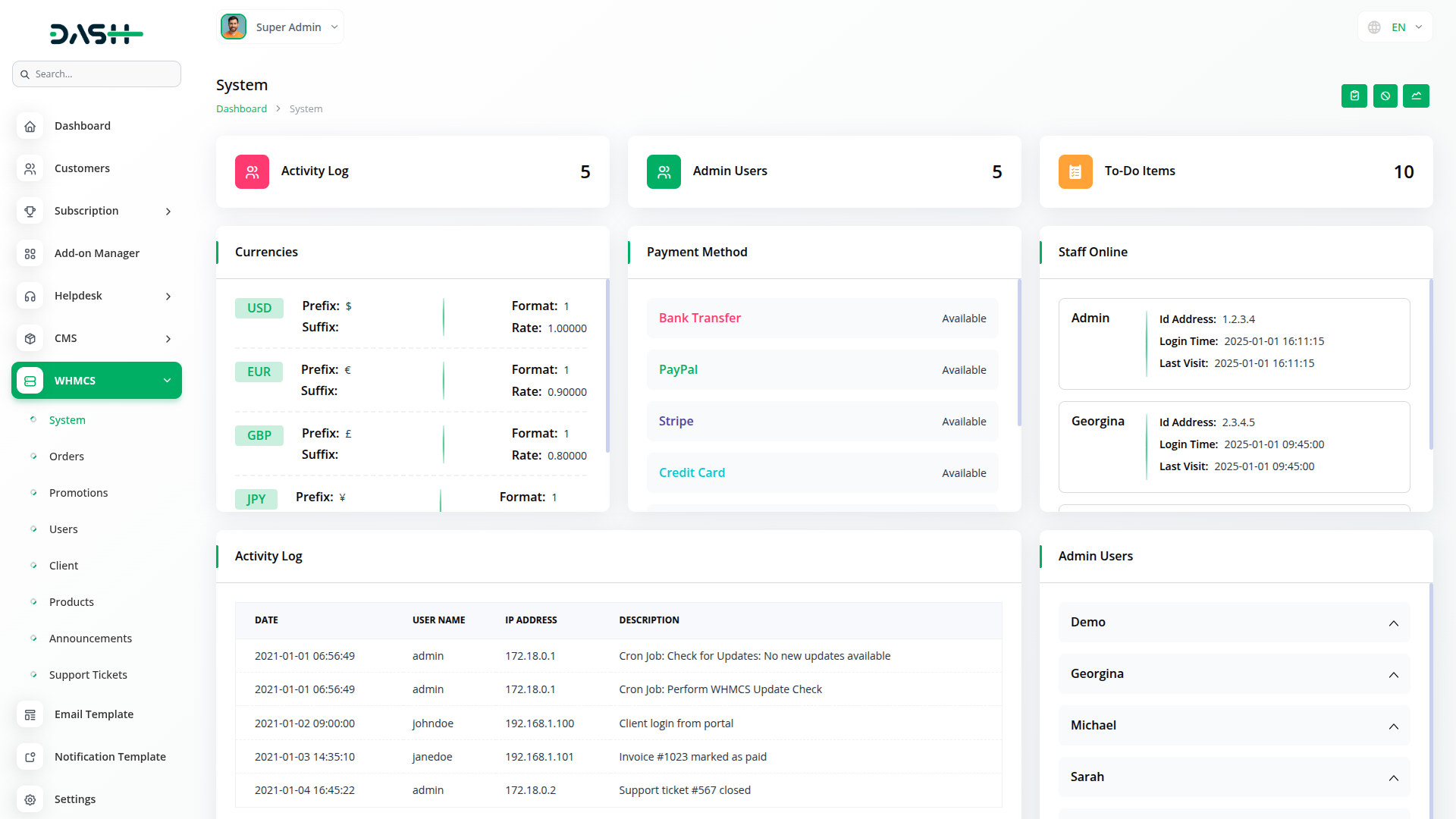1456x819 pixels.
Task: Click the line chart icon button
Action: pyautogui.click(x=1416, y=96)
